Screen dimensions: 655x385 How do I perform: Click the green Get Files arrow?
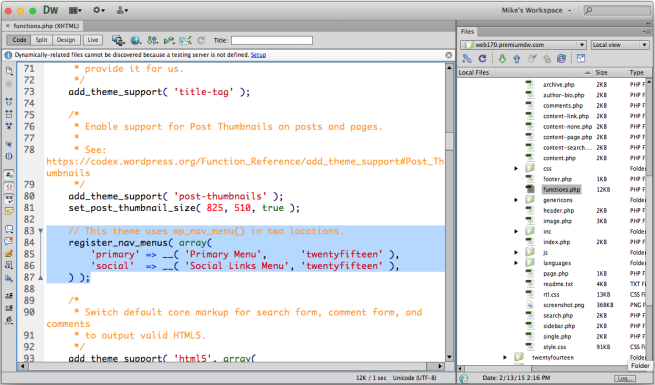point(503,58)
